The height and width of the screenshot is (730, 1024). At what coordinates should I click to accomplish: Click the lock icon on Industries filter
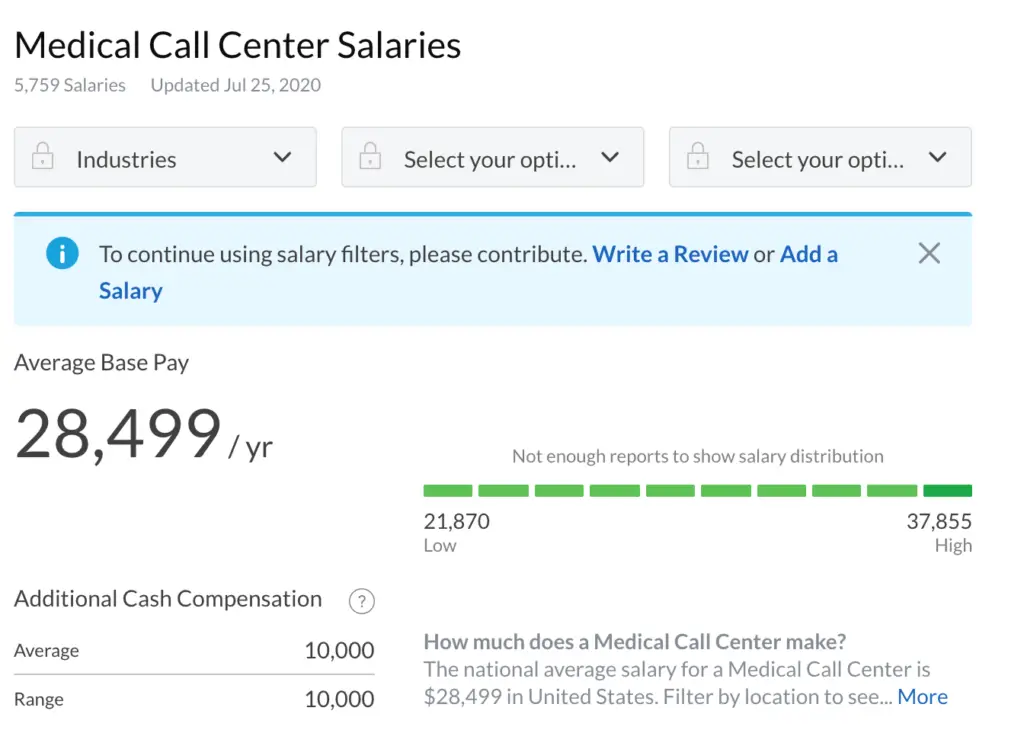[42, 155]
